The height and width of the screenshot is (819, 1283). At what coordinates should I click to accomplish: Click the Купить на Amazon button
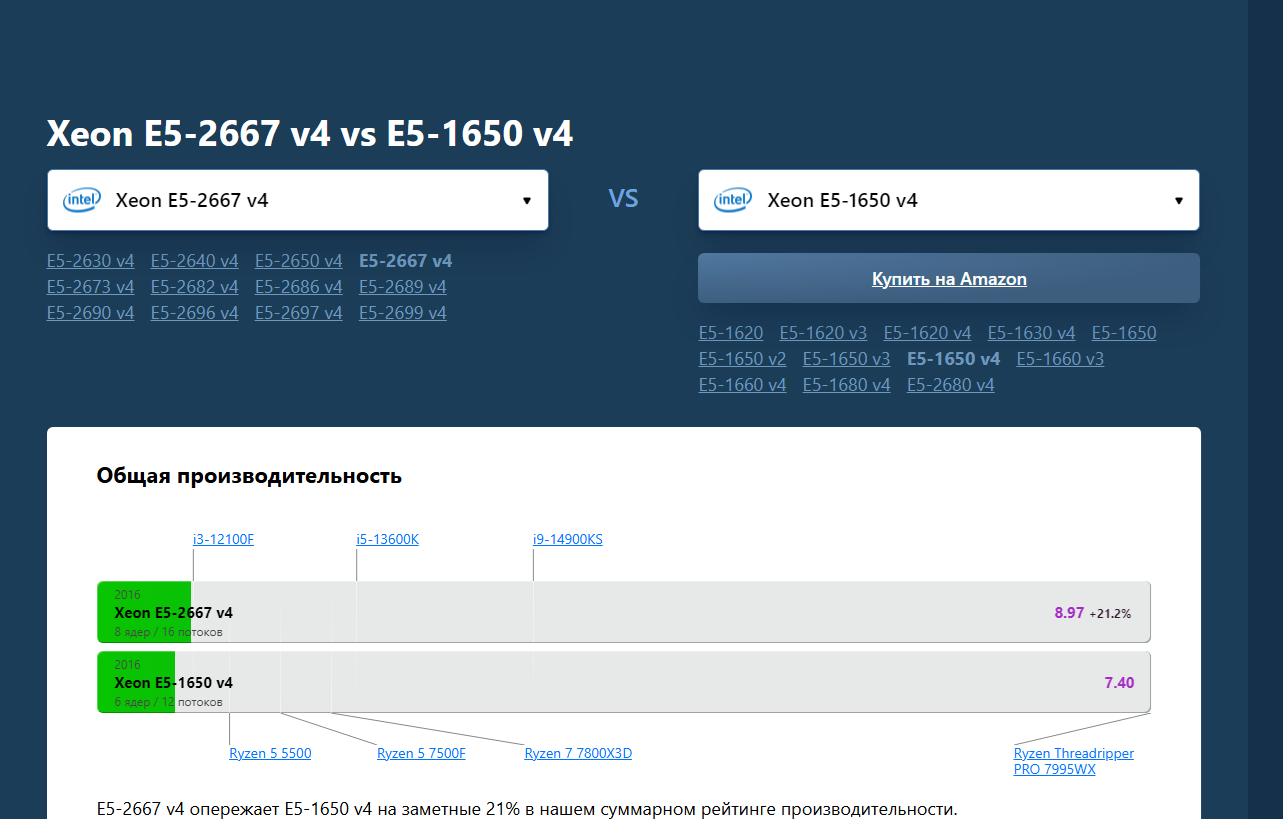(x=949, y=278)
